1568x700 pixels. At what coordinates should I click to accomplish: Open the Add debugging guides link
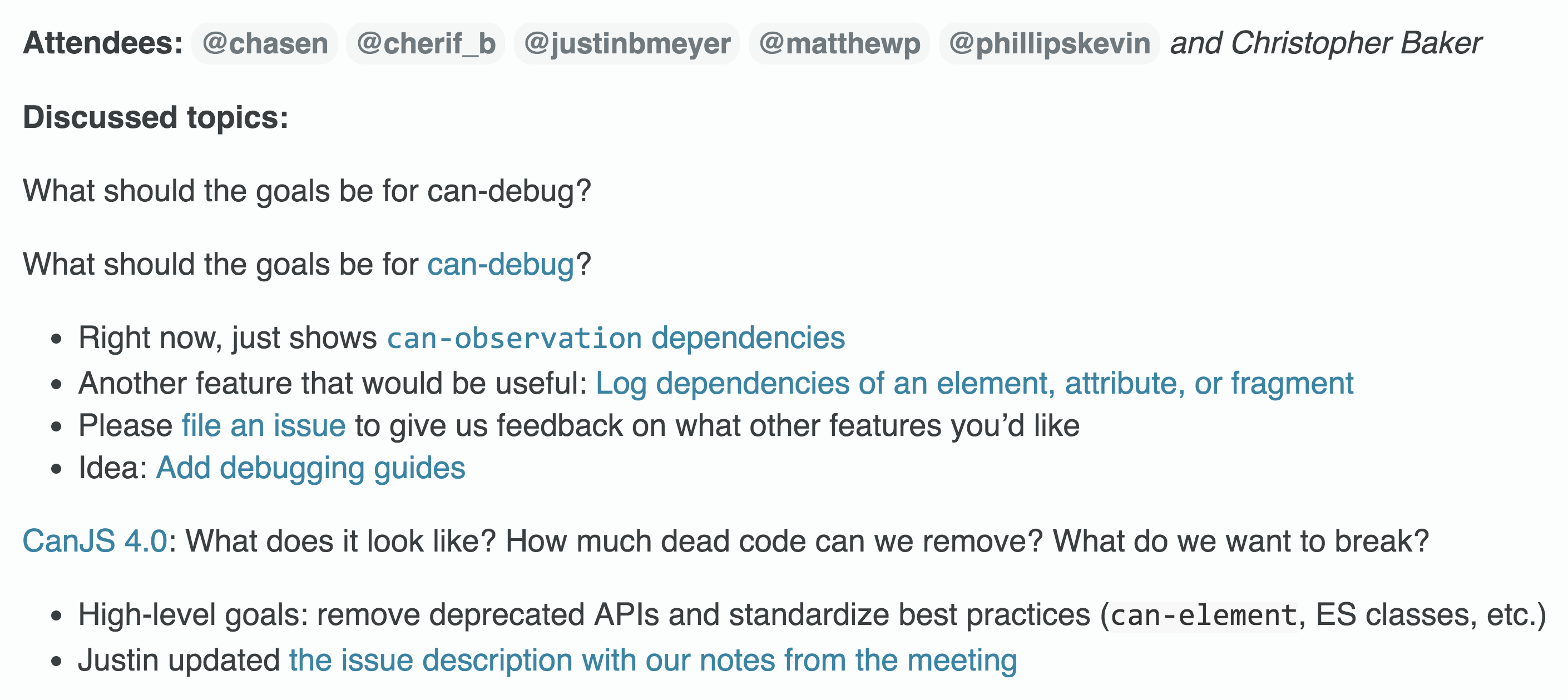(310, 468)
